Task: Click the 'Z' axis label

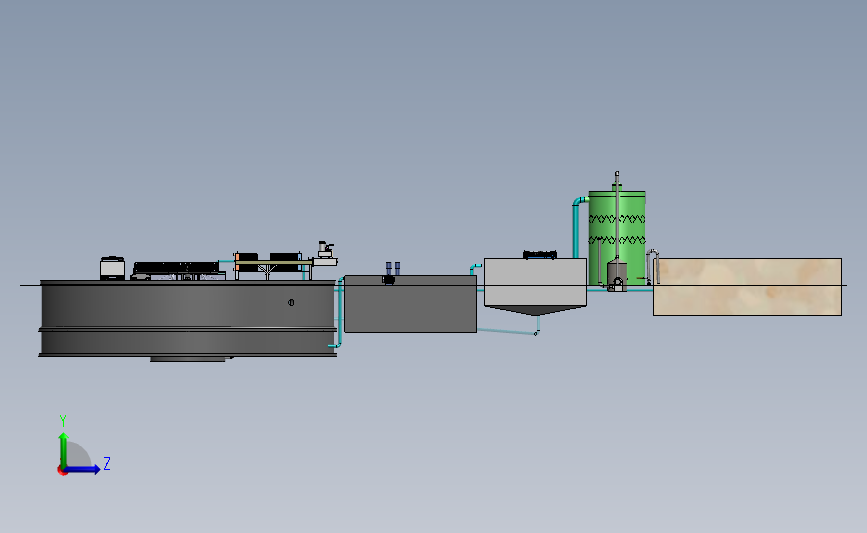Action: click(x=107, y=463)
